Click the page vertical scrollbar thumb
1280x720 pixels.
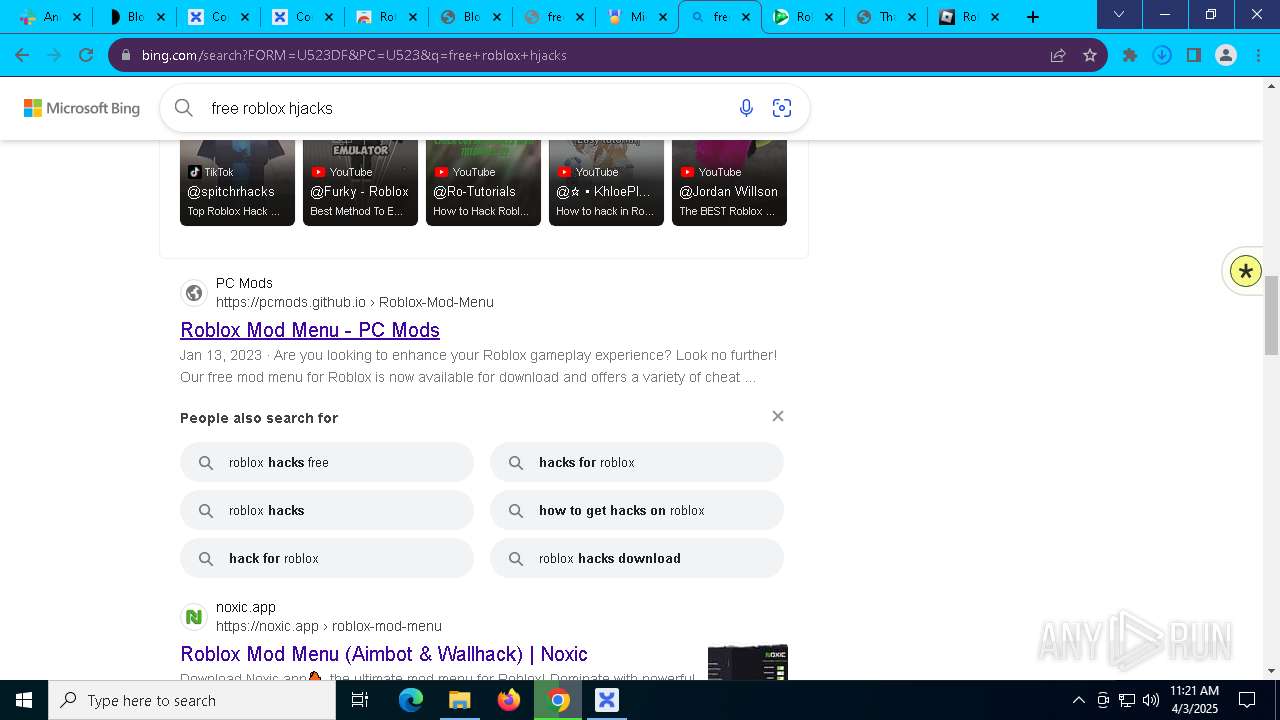click(x=1271, y=314)
